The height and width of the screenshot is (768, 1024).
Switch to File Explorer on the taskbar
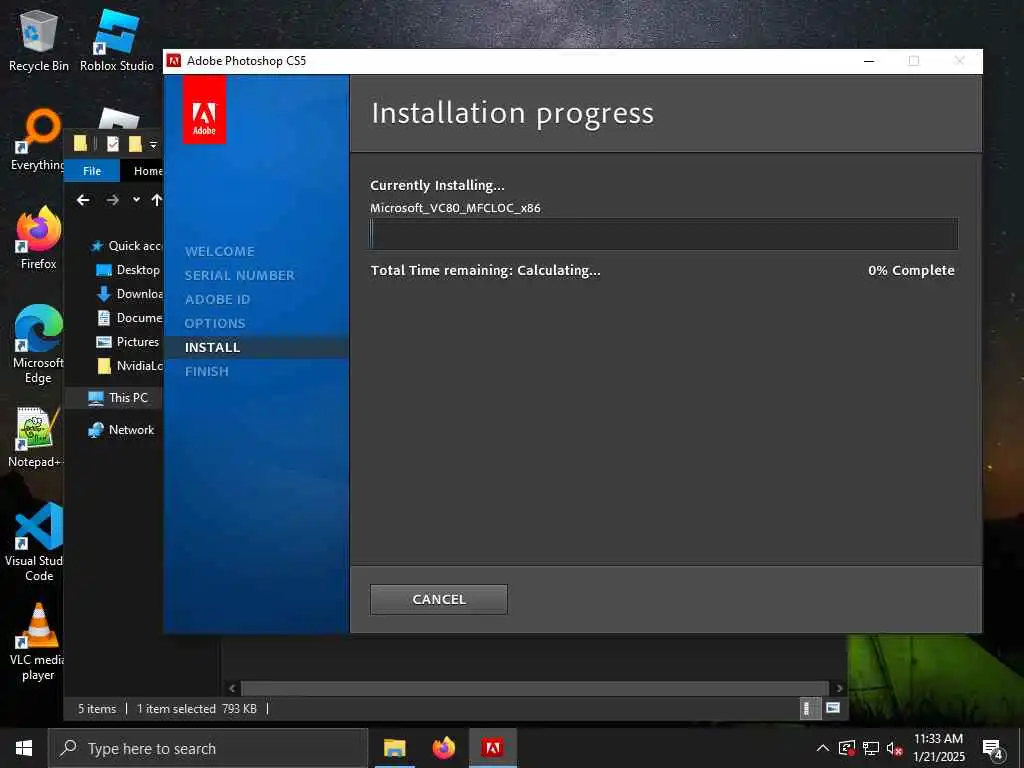(394, 748)
